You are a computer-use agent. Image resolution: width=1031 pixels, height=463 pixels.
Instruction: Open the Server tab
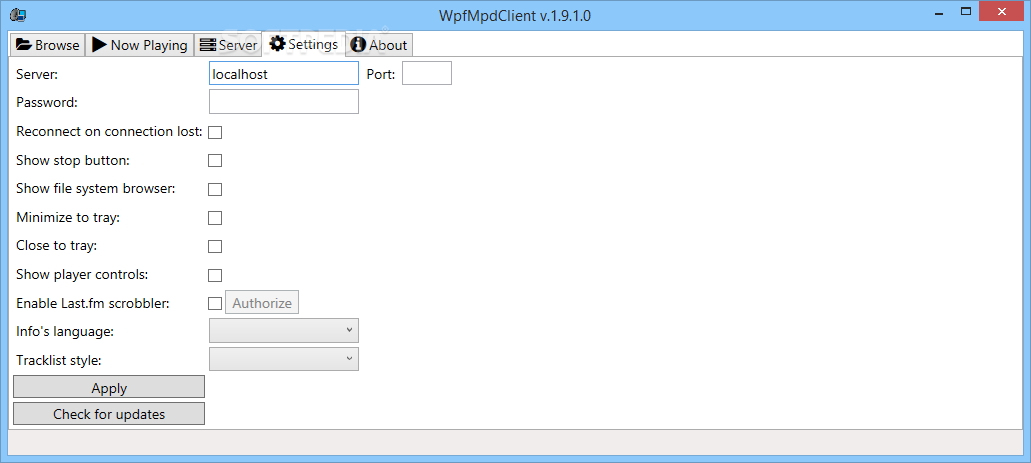pyautogui.click(x=228, y=45)
